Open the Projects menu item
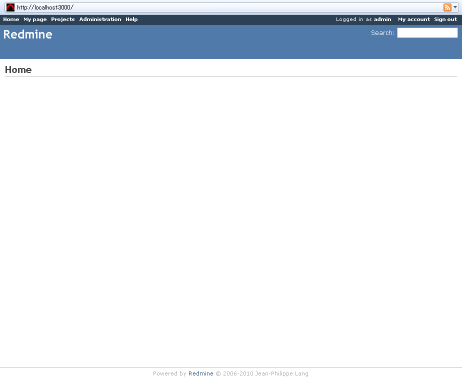462x379 pixels. click(63, 19)
